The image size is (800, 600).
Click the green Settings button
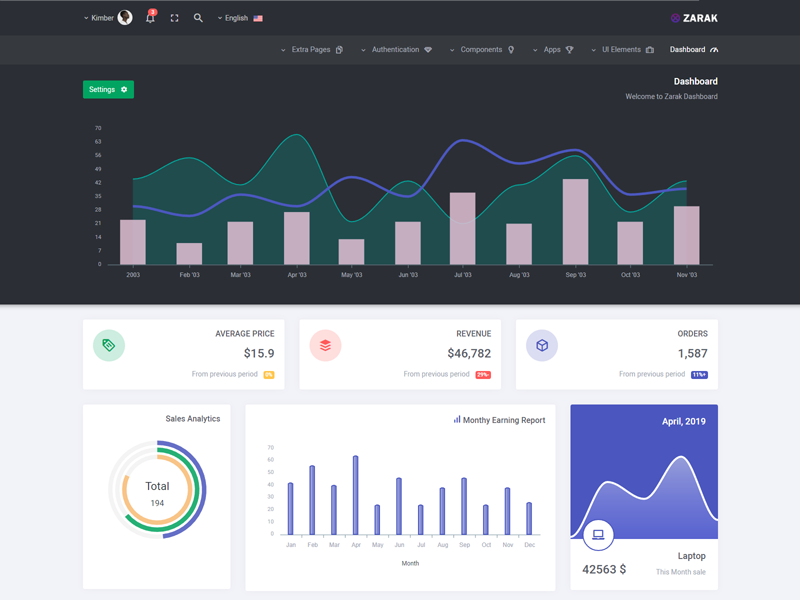tap(108, 90)
